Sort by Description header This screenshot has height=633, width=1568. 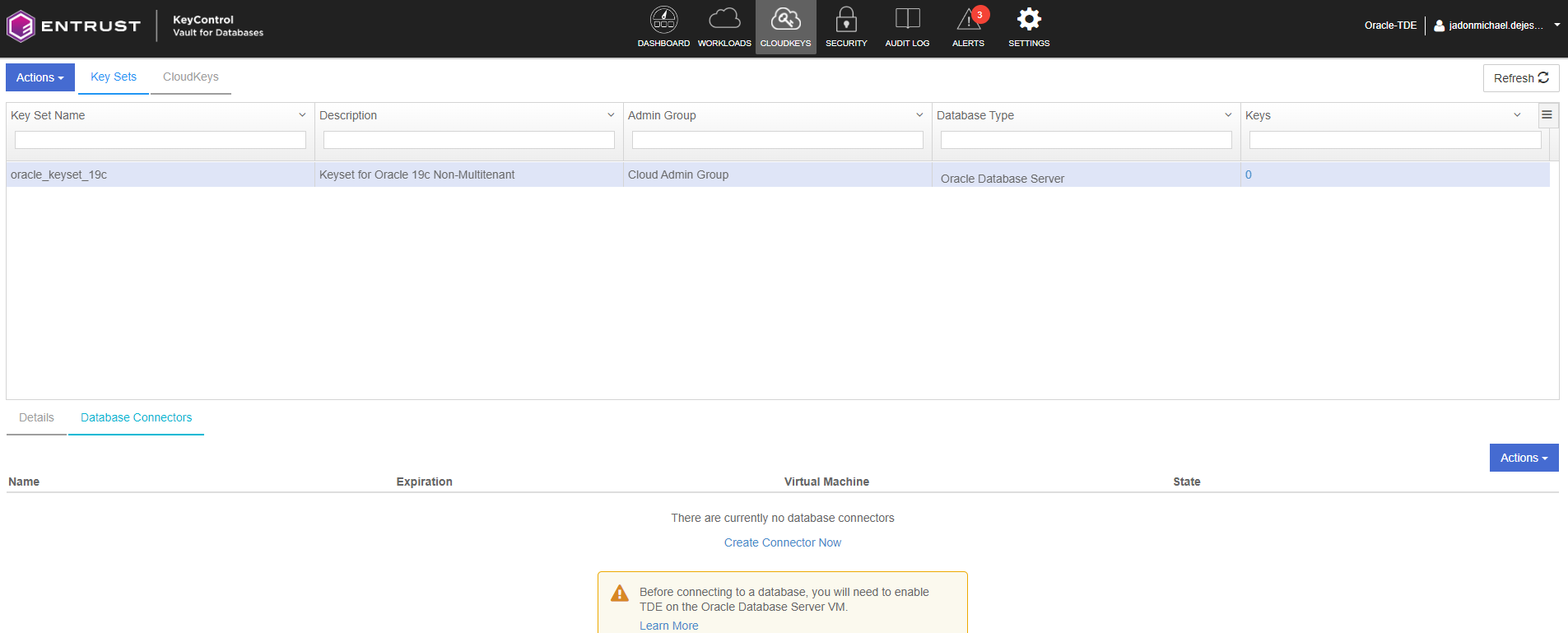point(348,115)
